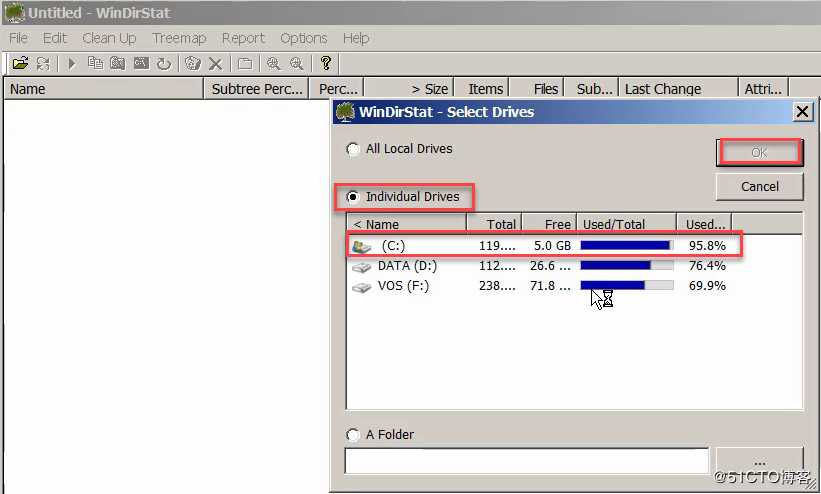Sort drives by Free column header
This screenshot has width=821, height=494.
pos(549,224)
